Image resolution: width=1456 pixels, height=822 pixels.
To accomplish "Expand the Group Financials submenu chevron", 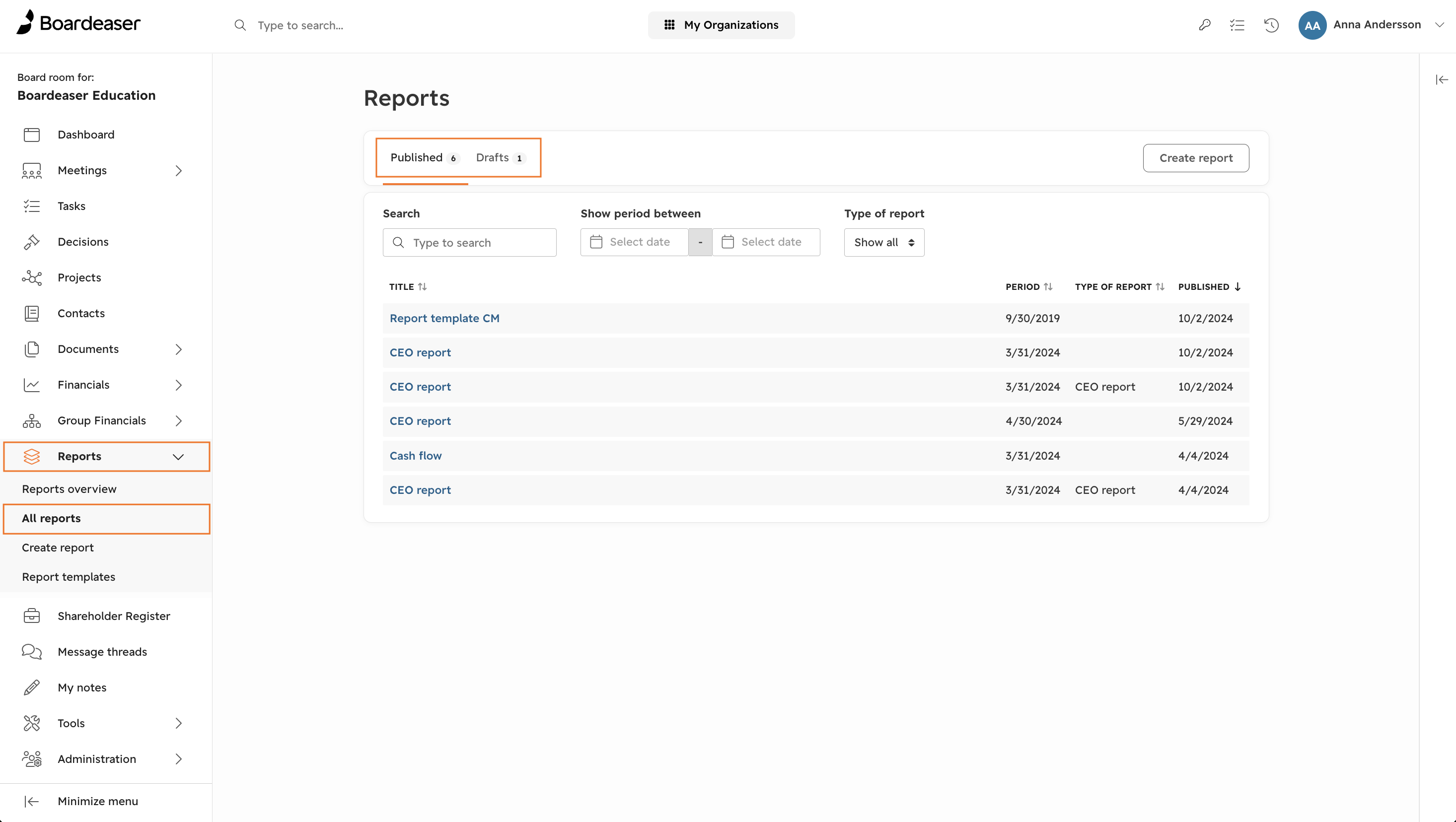I will pos(179,420).
